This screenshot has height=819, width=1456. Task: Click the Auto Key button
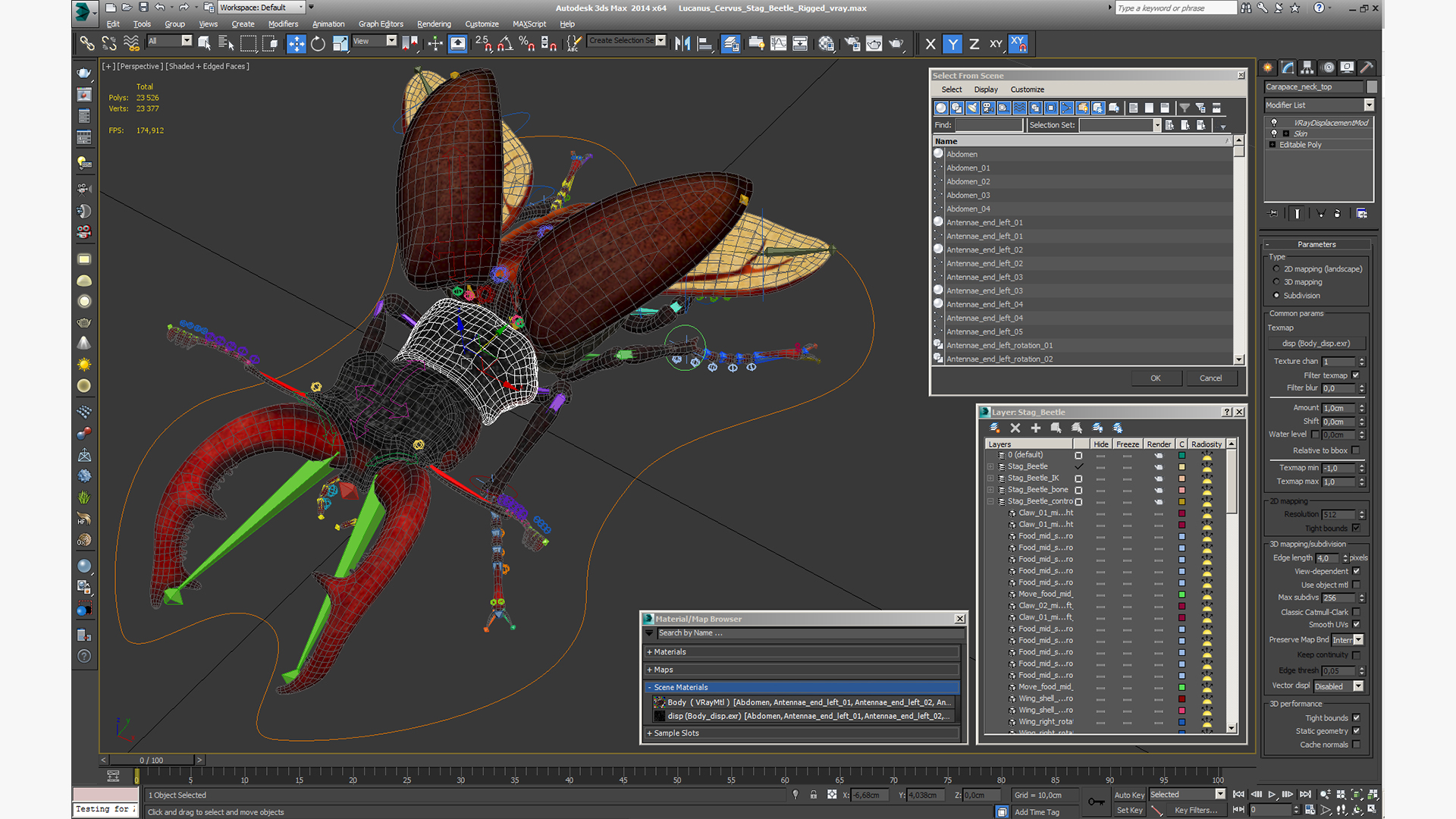pyautogui.click(x=1128, y=795)
